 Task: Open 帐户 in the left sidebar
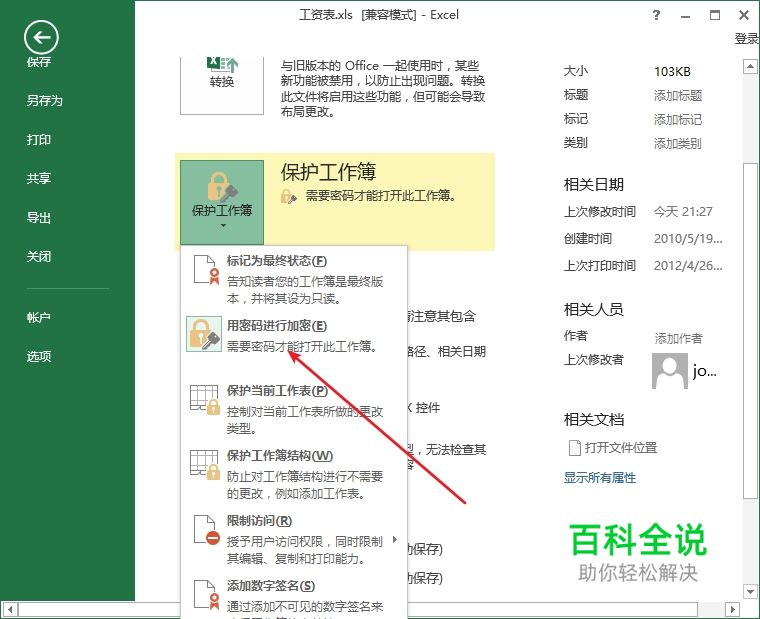click(x=38, y=317)
